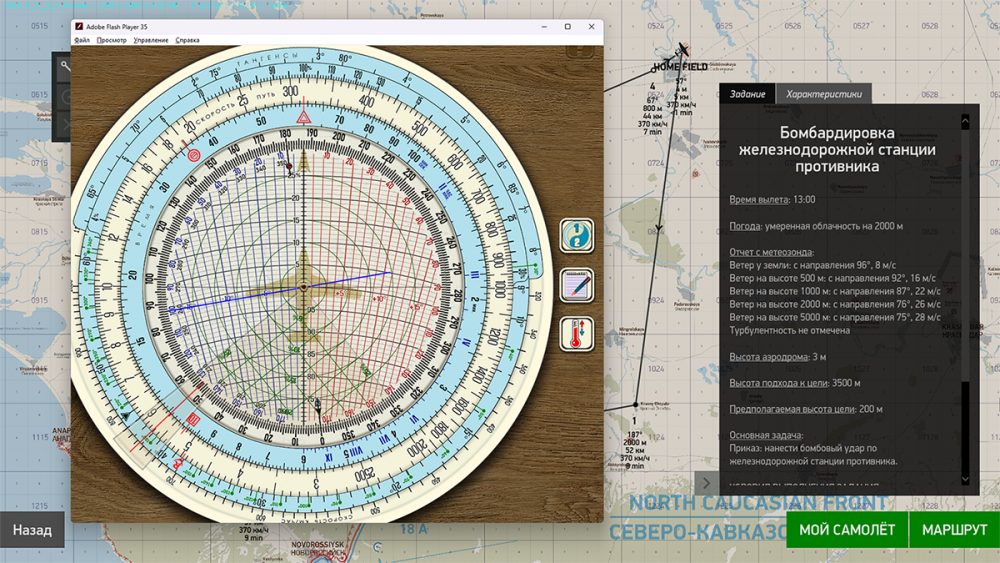Click the Adobe Flash Player title icon
This screenshot has width=1000, height=563.
(x=79, y=27)
